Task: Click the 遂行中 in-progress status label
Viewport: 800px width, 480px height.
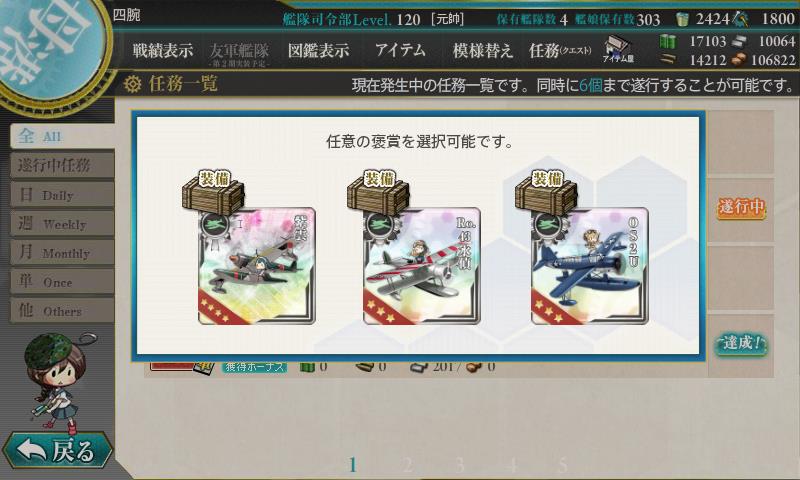Action: pos(741,207)
